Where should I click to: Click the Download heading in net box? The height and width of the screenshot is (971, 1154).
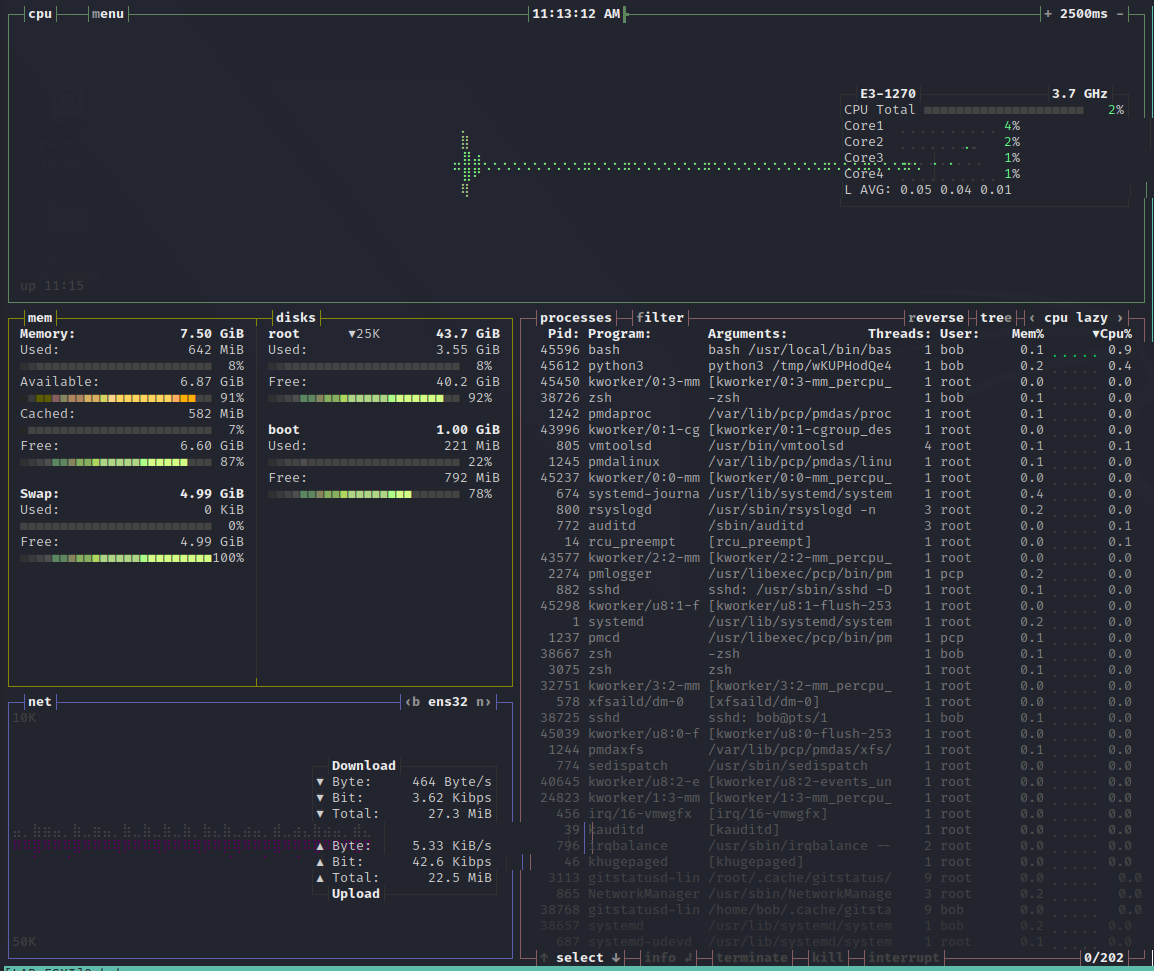point(364,766)
